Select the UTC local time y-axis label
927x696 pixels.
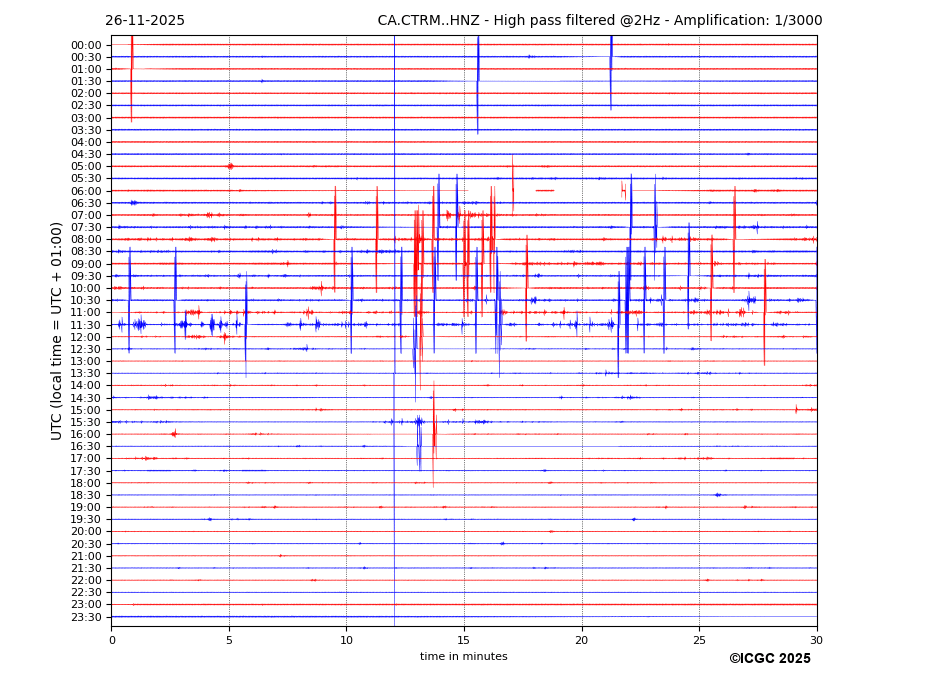click(x=57, y=330)
